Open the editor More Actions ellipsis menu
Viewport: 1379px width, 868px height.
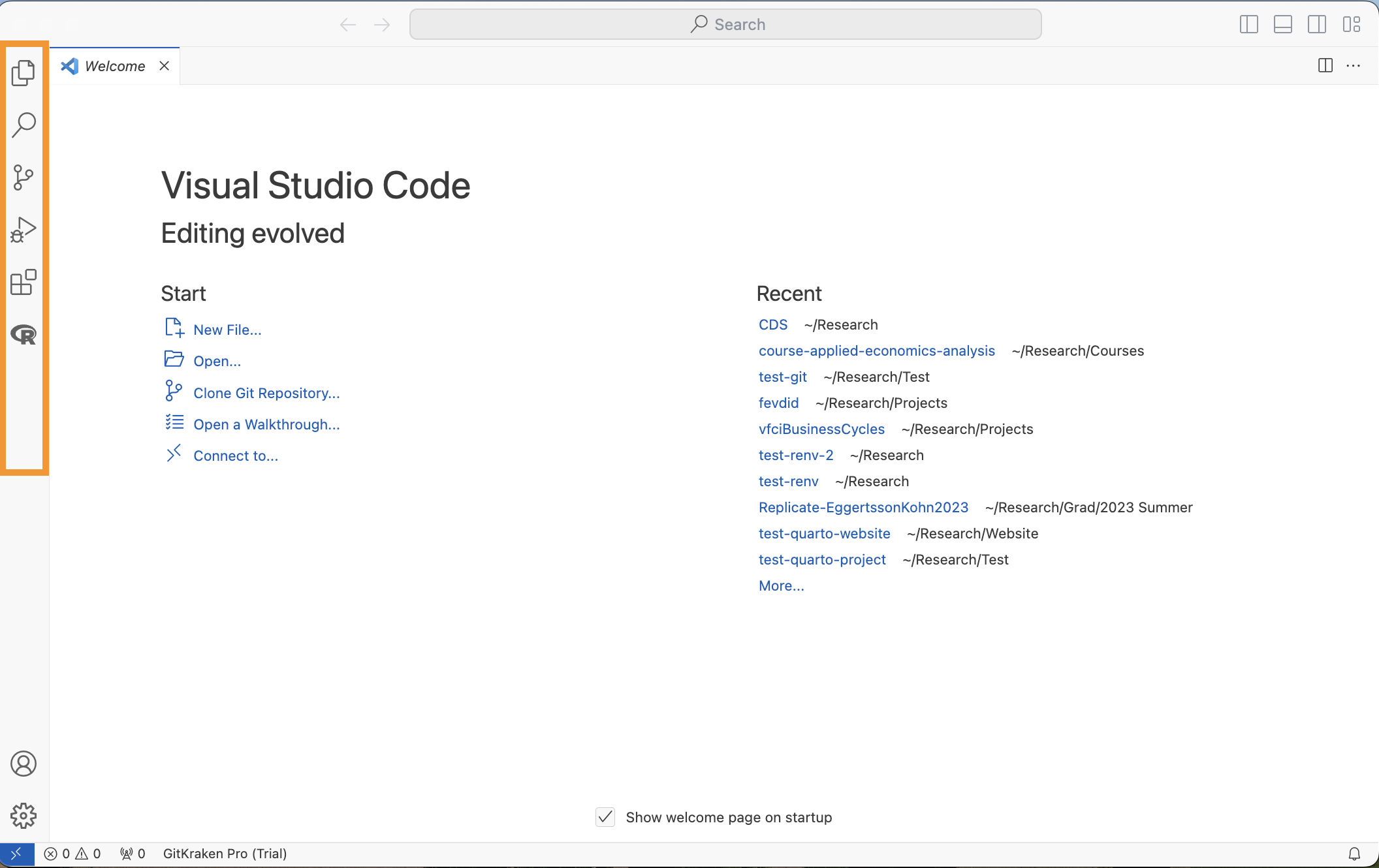click(x=1354, y=66)
